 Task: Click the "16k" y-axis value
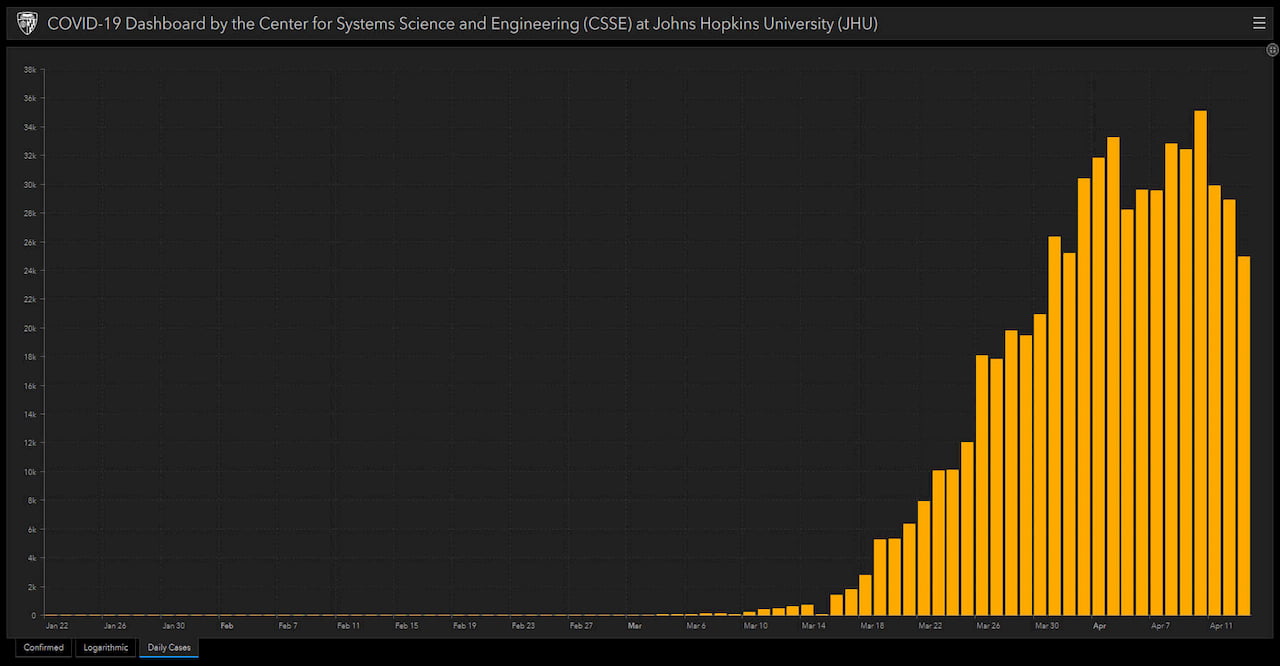(x=30, y=386)
